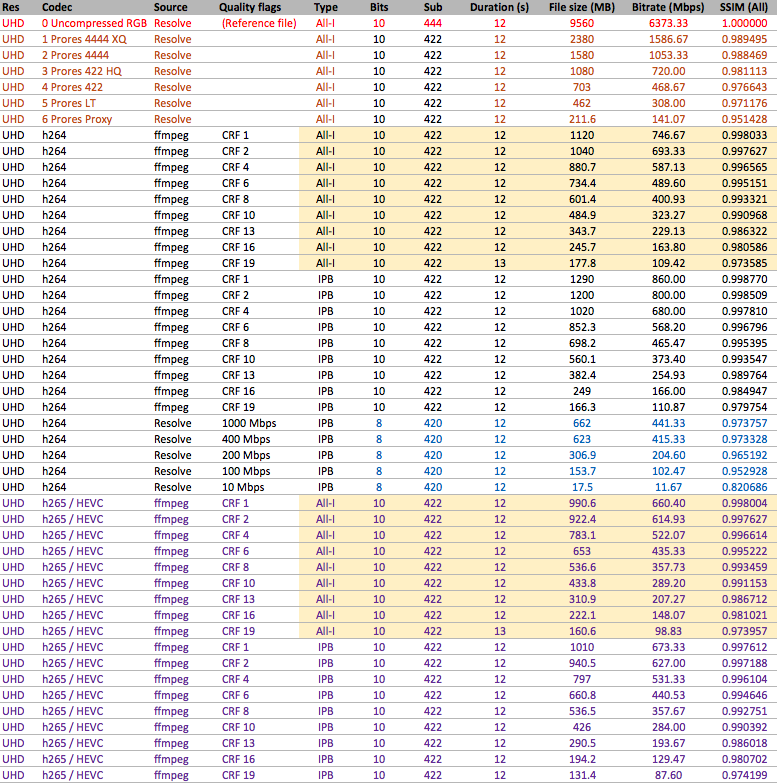
Task: Click the 'SSIM (All)' column header
Action: pyautogui.click(x=744, y=8)
